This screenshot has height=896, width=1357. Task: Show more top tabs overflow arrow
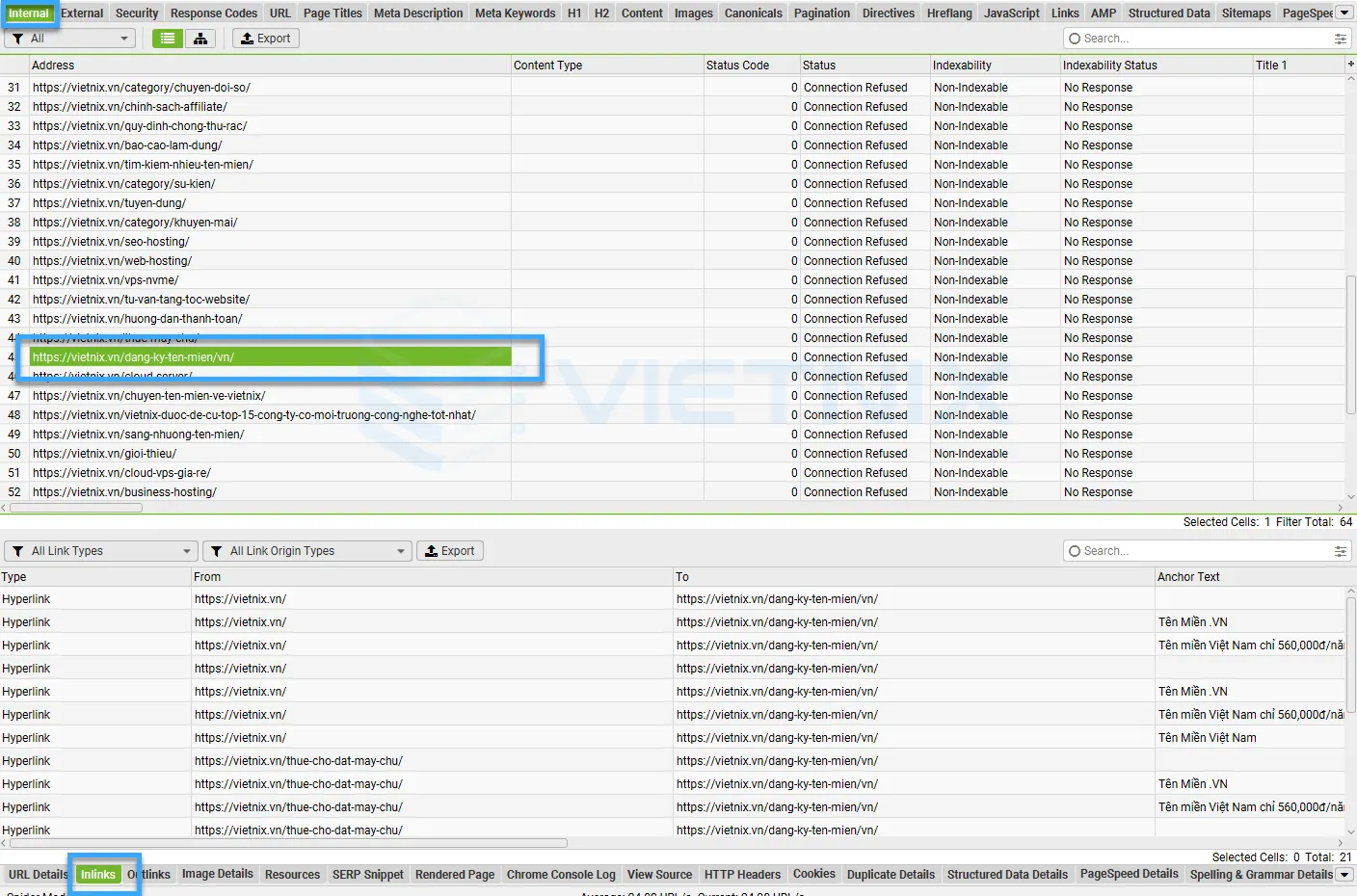click(1344, 13)
